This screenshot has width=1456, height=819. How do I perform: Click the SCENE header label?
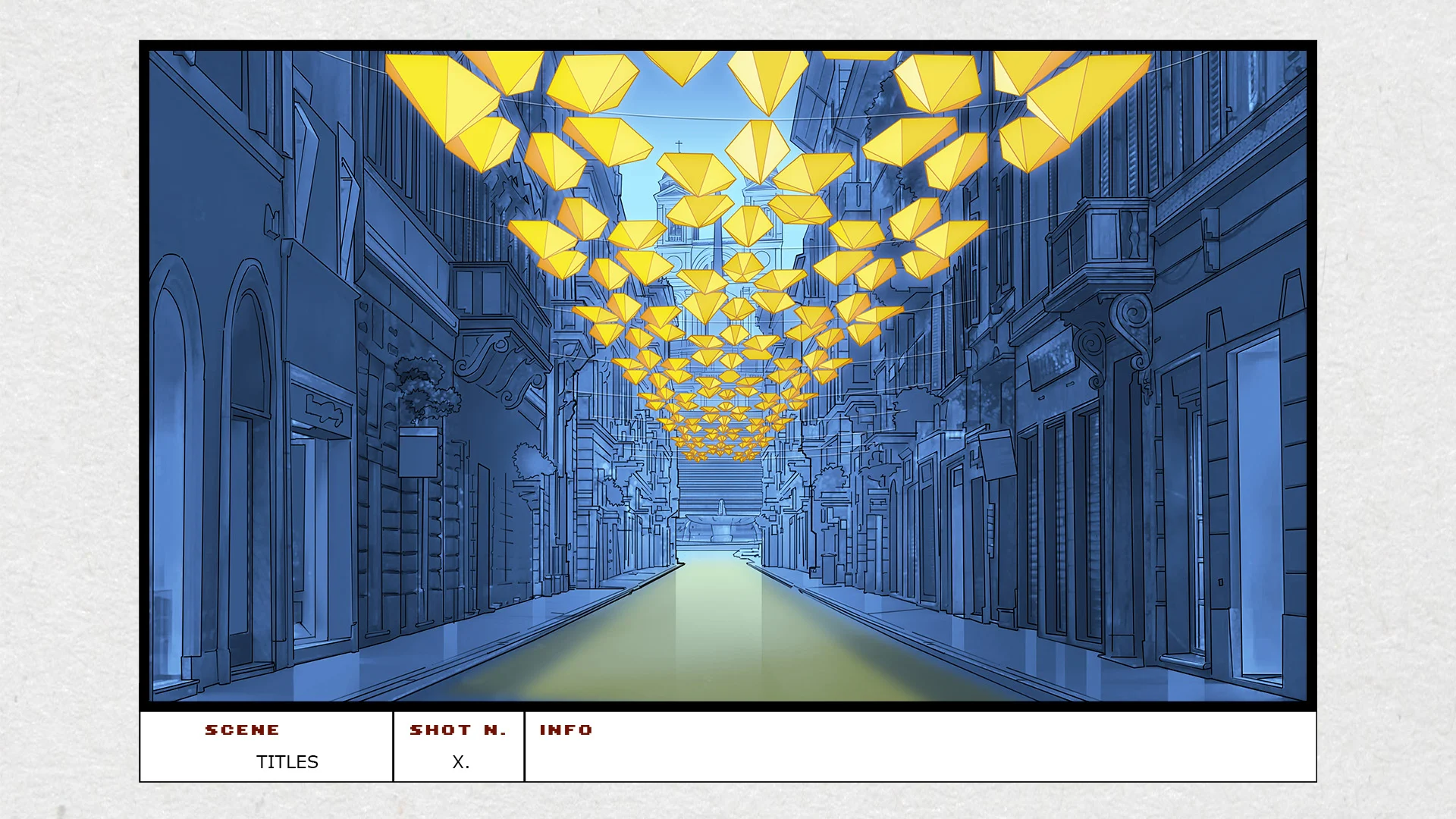[242, 730]
